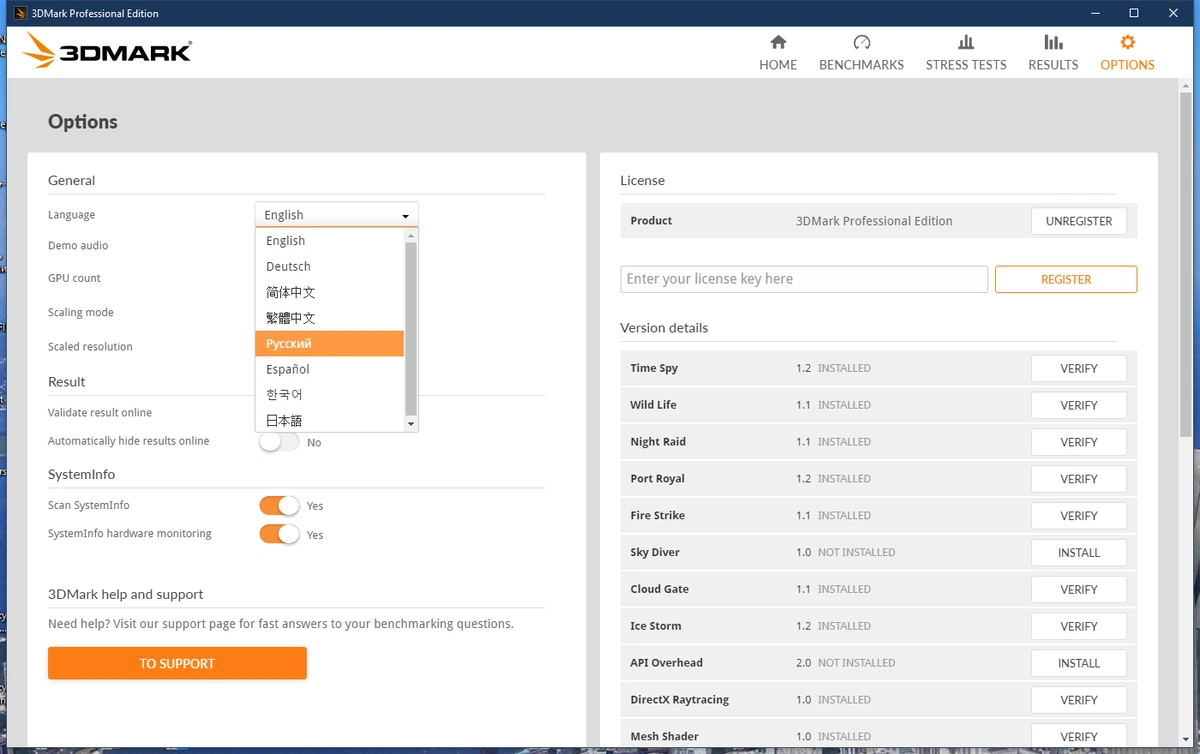Click the language list up scroll arrow
1200x754 pixels.
tap(410, 236)
